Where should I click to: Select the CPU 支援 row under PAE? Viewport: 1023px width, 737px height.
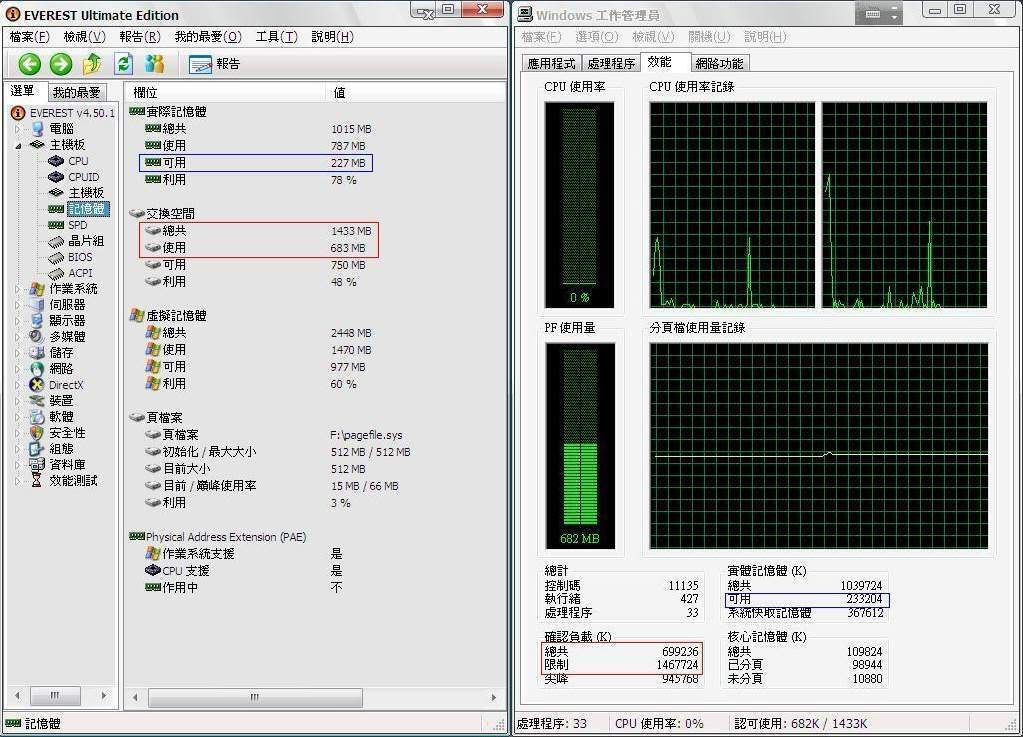click(x=243, y=571)
